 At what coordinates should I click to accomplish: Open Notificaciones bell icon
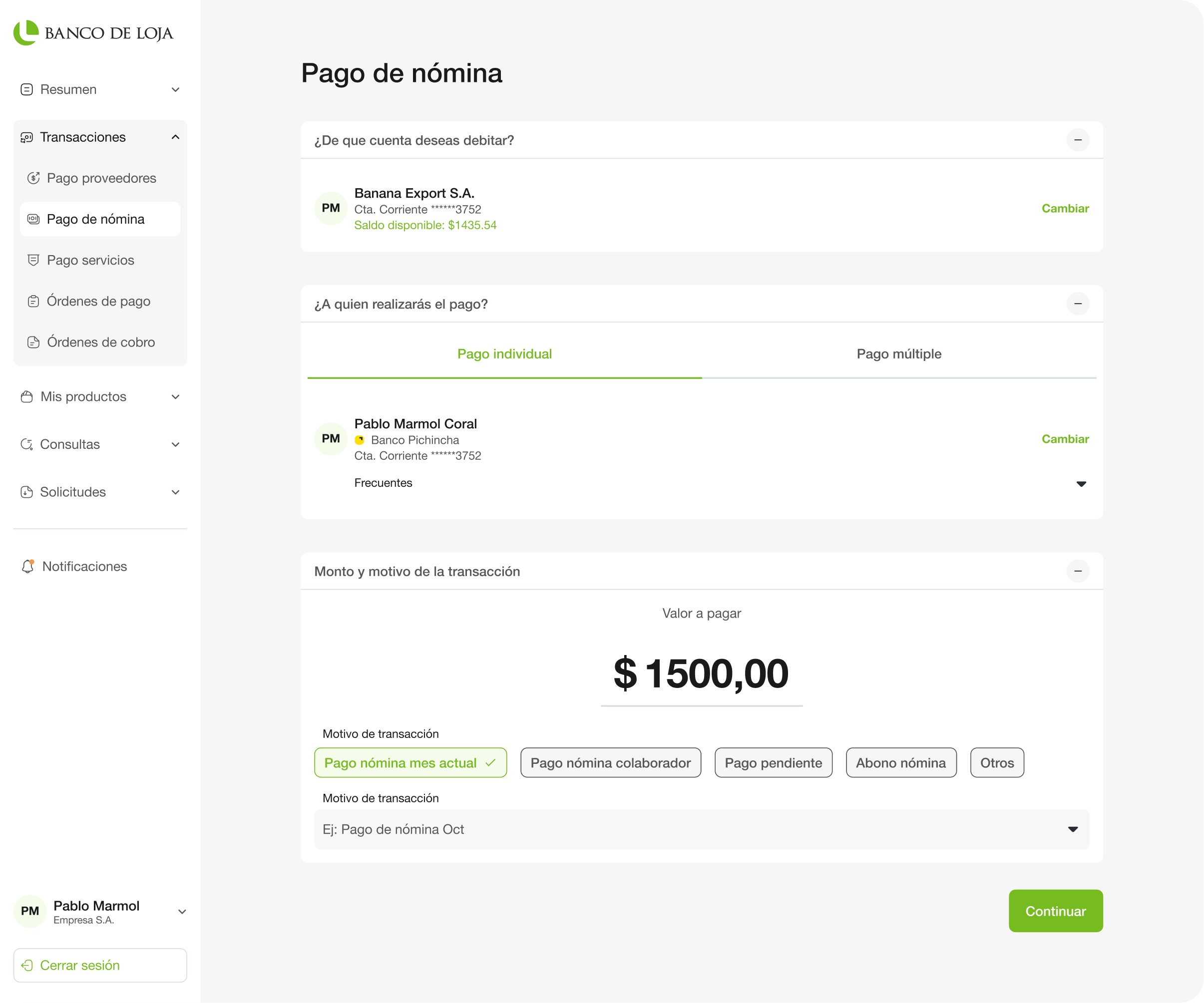[27, 566]
